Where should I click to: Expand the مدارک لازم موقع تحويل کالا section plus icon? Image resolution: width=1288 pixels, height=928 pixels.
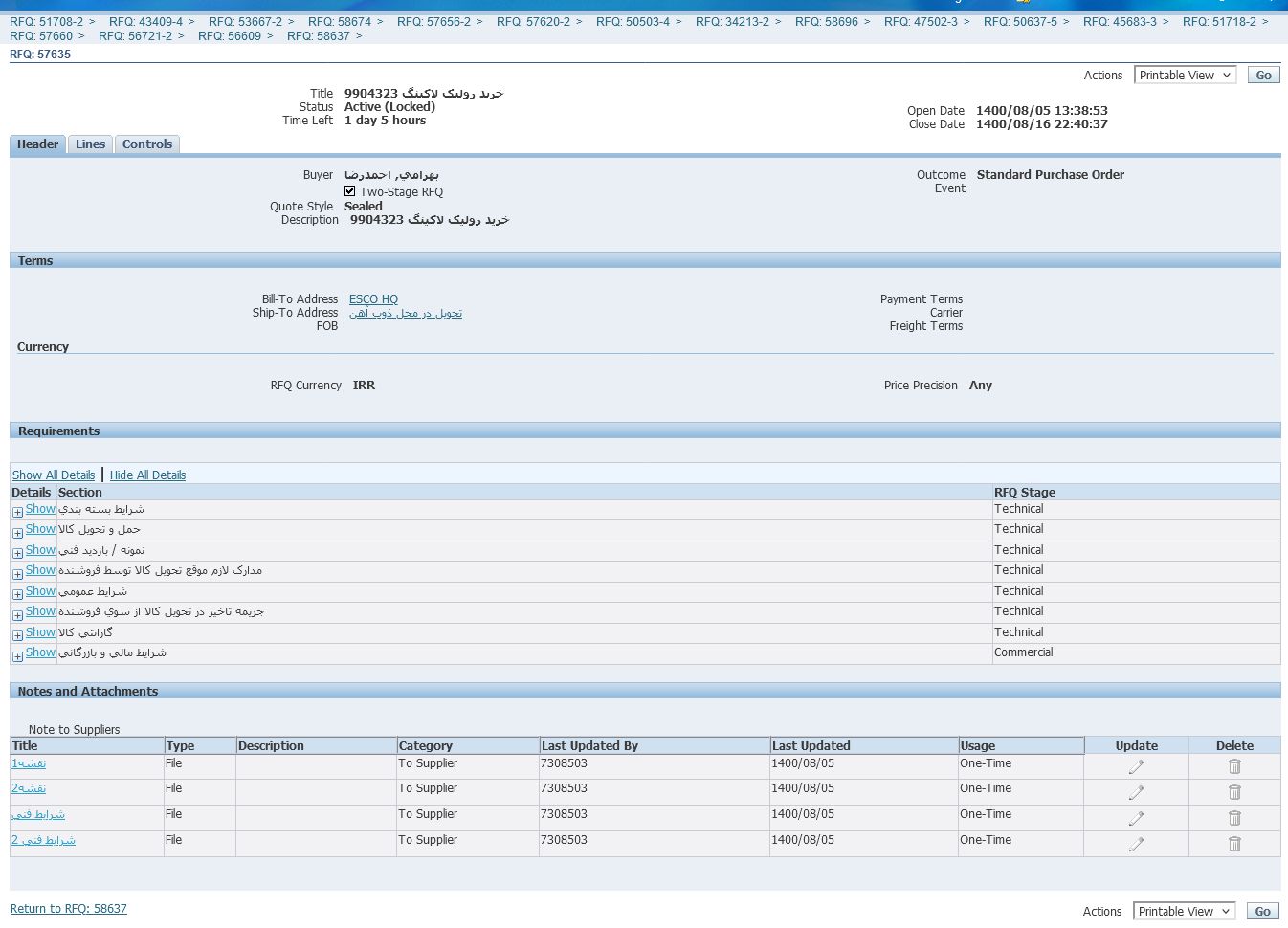click(x=17, y=573)
